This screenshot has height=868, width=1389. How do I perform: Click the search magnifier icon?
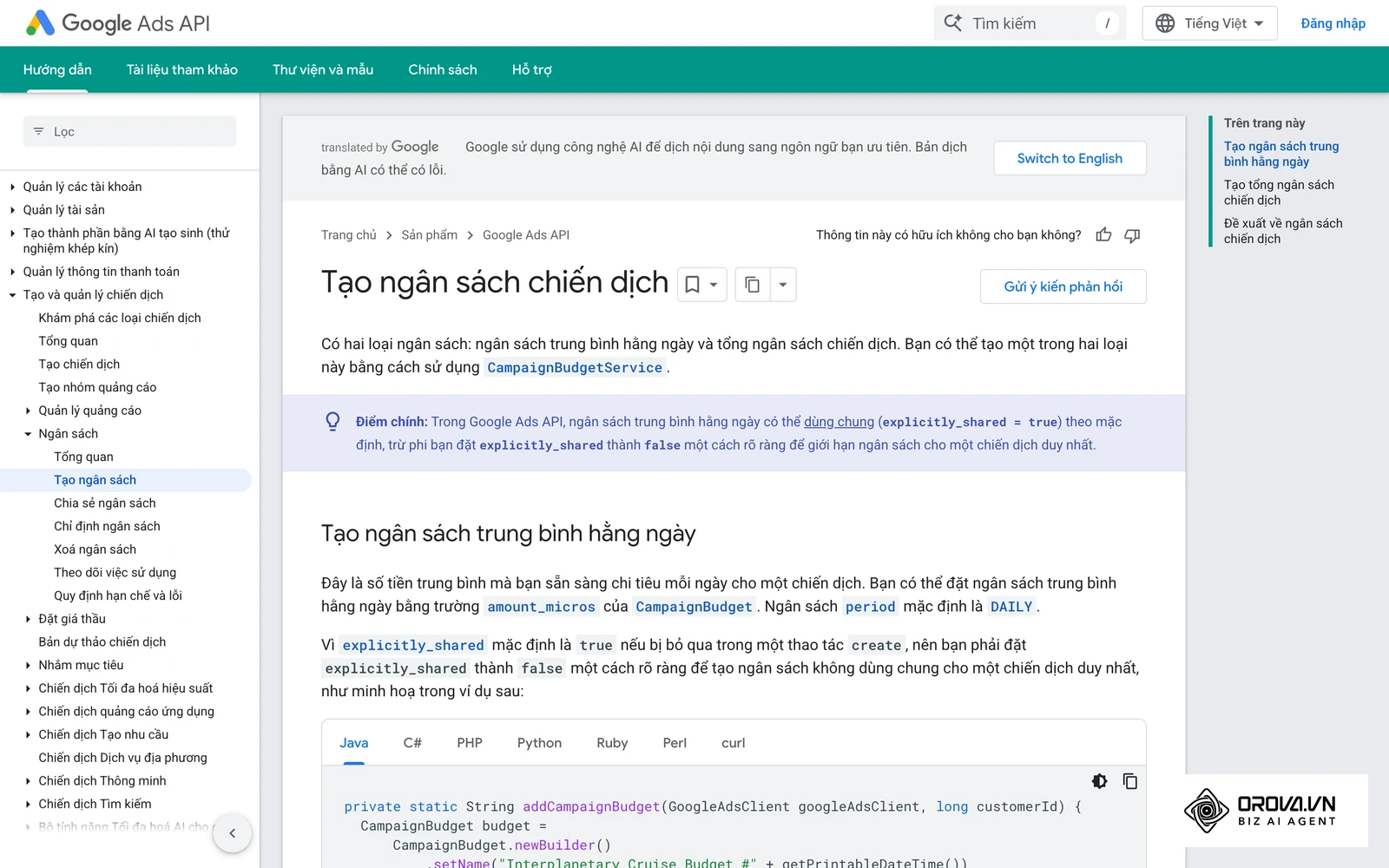coord(952,23)
